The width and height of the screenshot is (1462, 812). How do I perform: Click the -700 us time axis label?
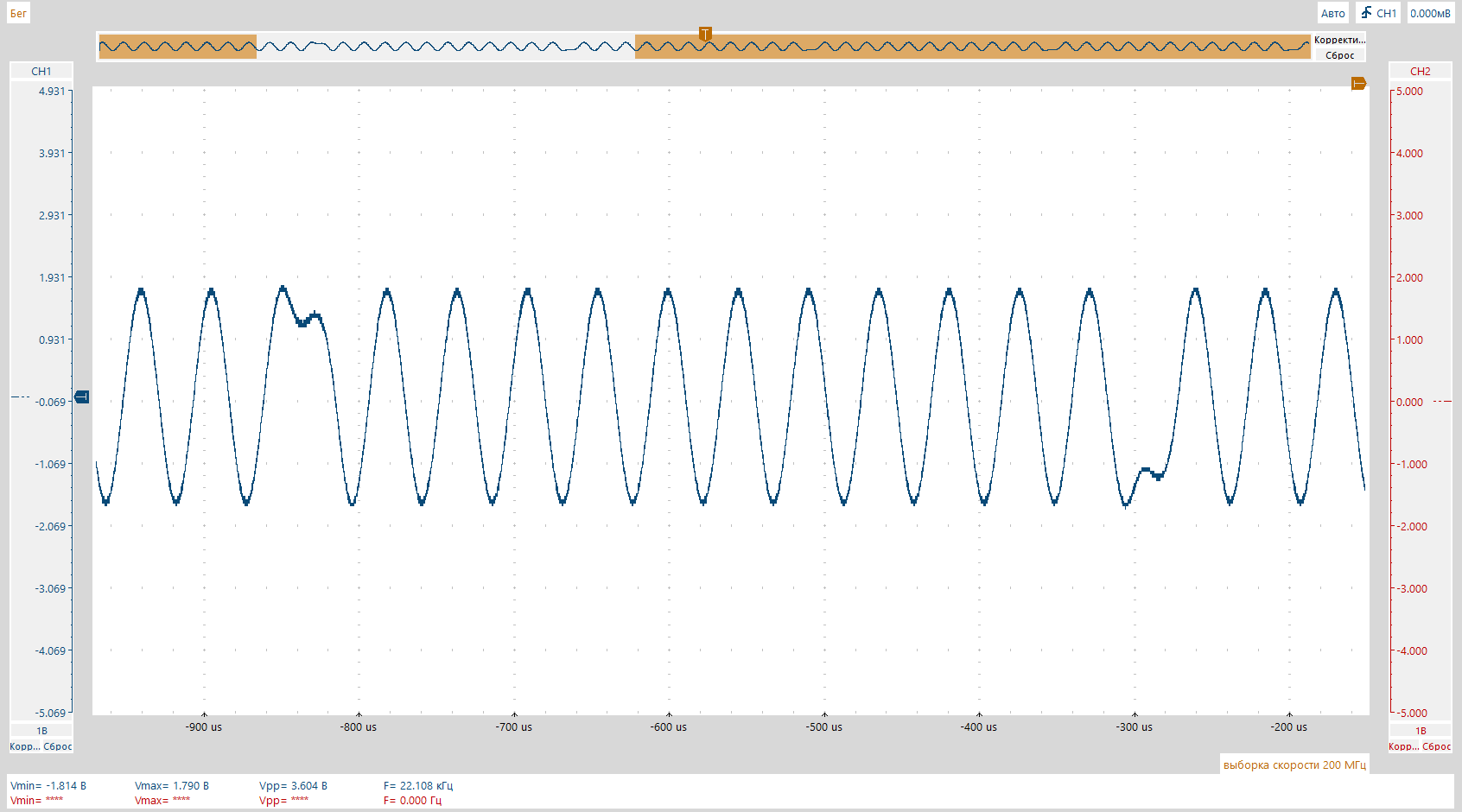[x=514, y=727]
